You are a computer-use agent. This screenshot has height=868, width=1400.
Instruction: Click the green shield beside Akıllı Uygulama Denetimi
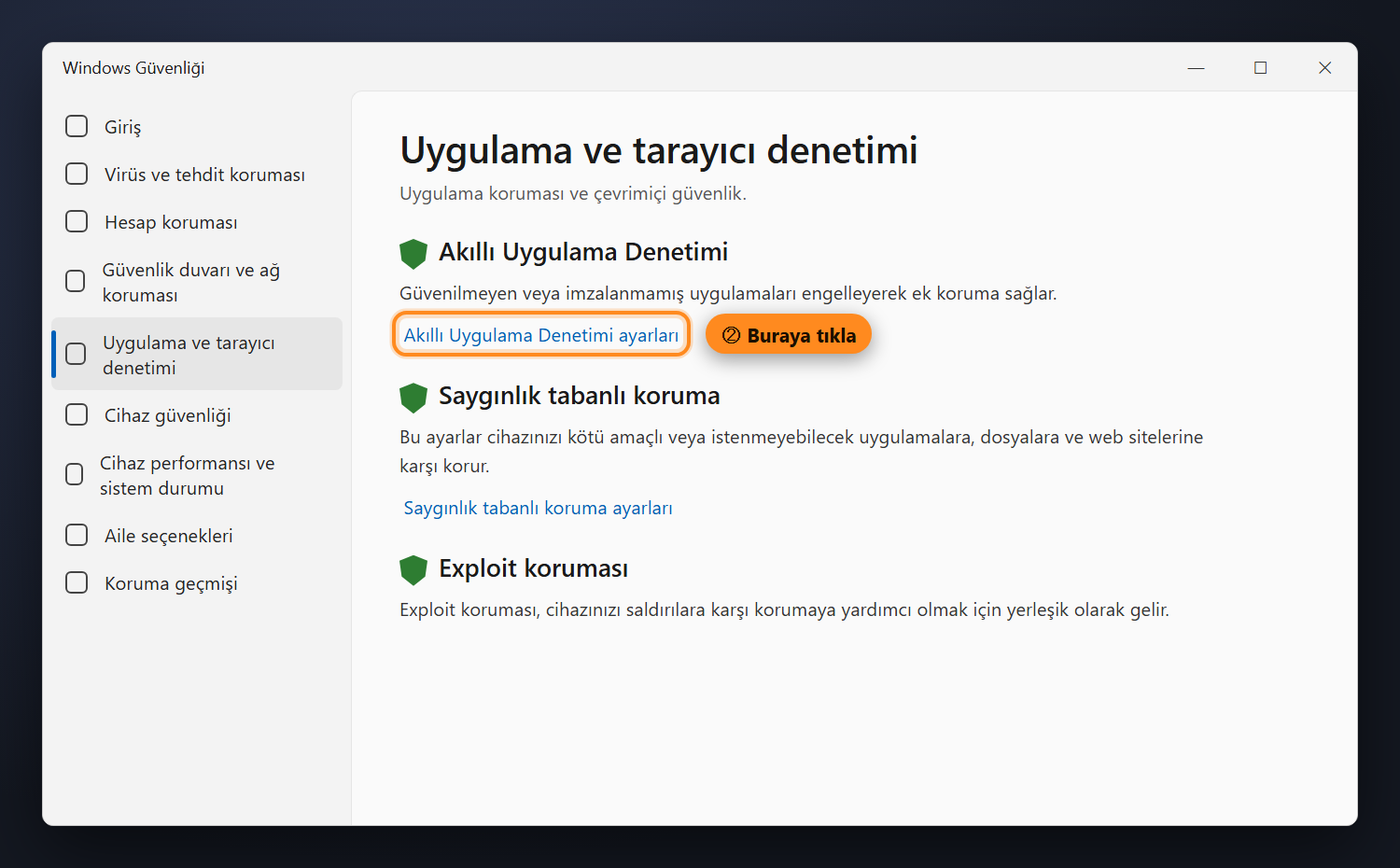click(x=413, y=253)
